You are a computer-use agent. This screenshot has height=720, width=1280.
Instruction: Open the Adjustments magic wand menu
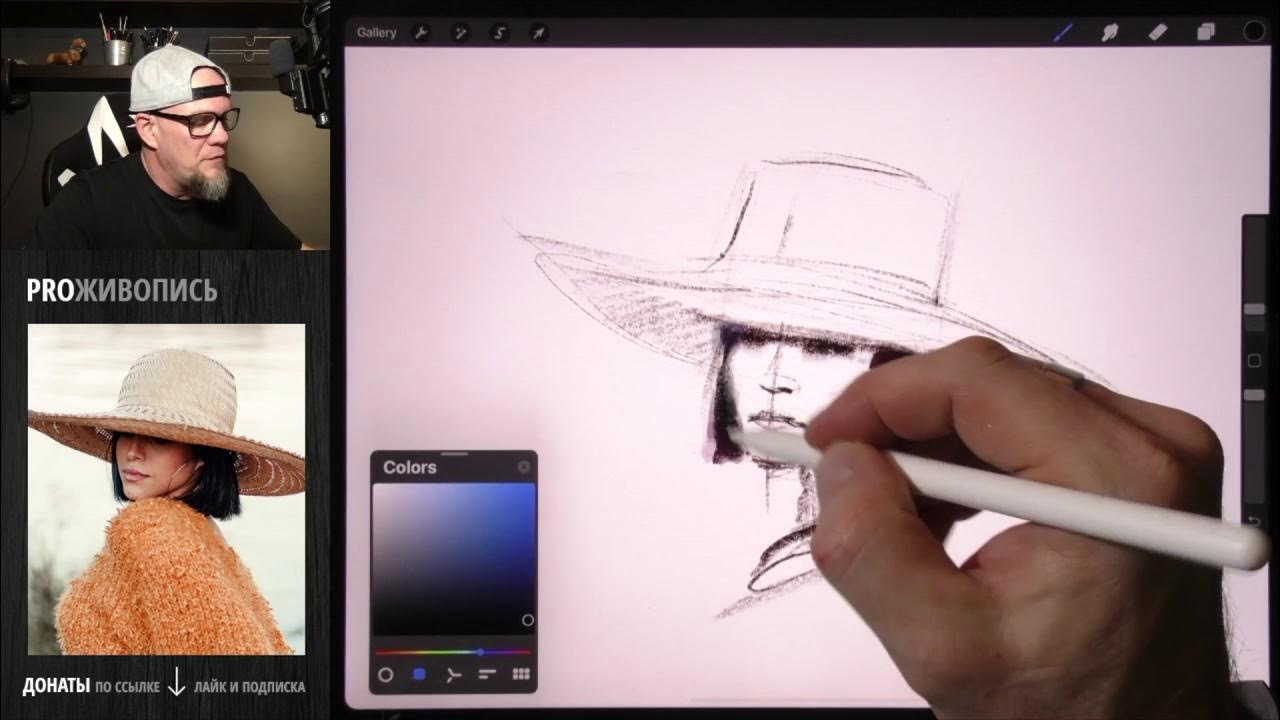[461, 33]
